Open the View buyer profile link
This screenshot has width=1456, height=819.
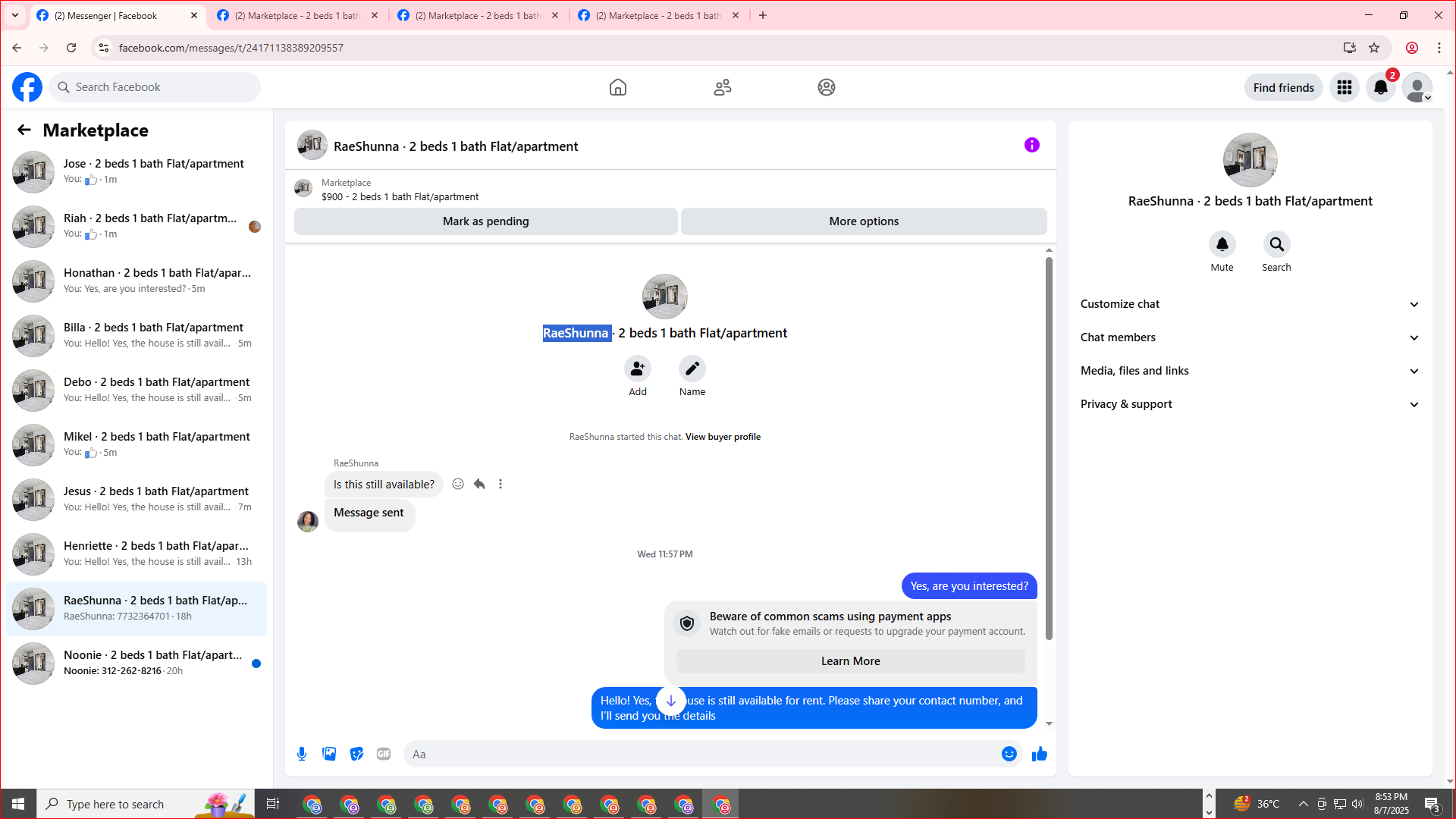[x=723, y=437]
